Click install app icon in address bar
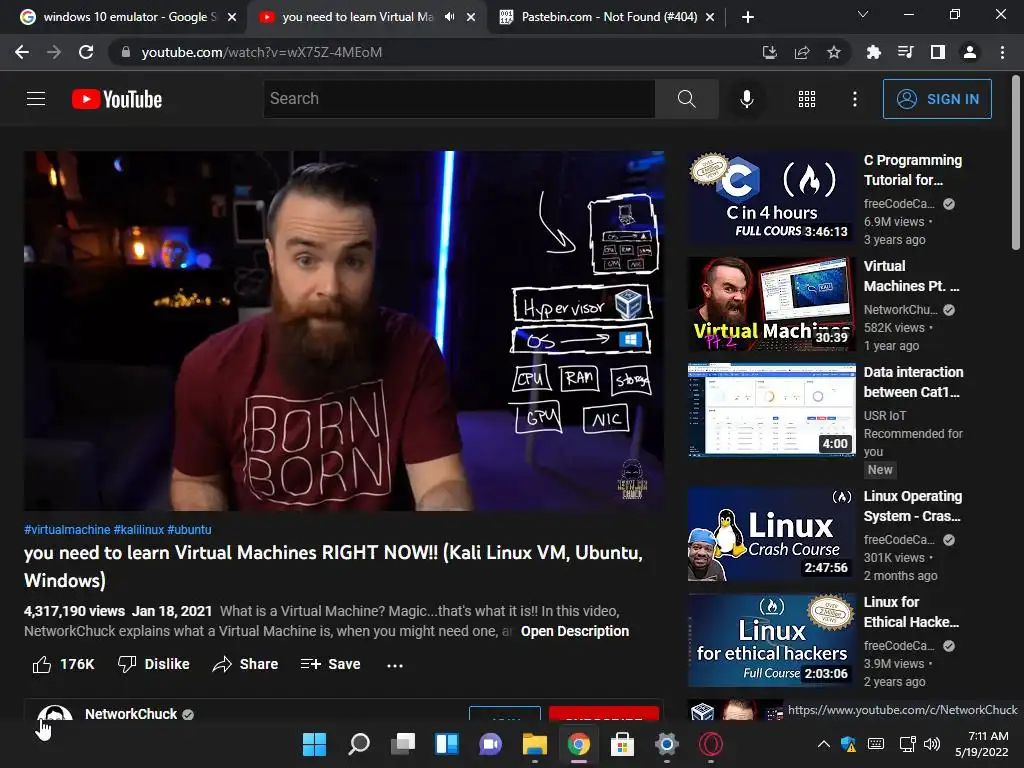Viewport: 1024px width, 768px height. click(x=769, y=52)
